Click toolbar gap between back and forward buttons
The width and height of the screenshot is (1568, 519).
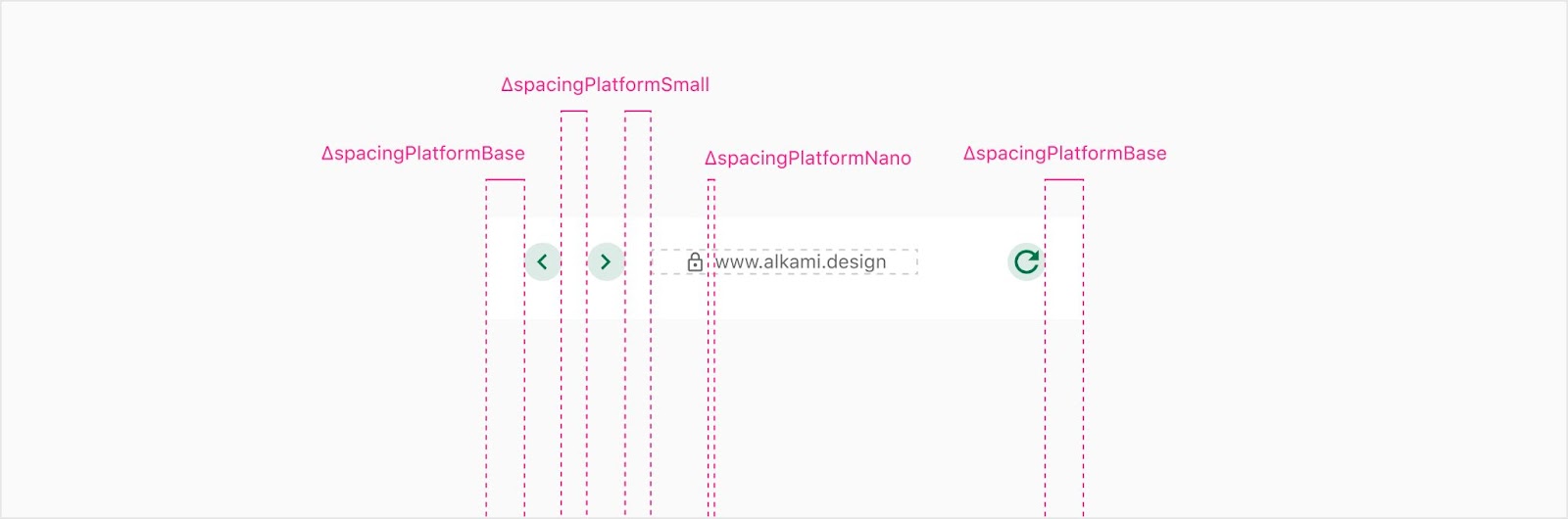point(574,261)
